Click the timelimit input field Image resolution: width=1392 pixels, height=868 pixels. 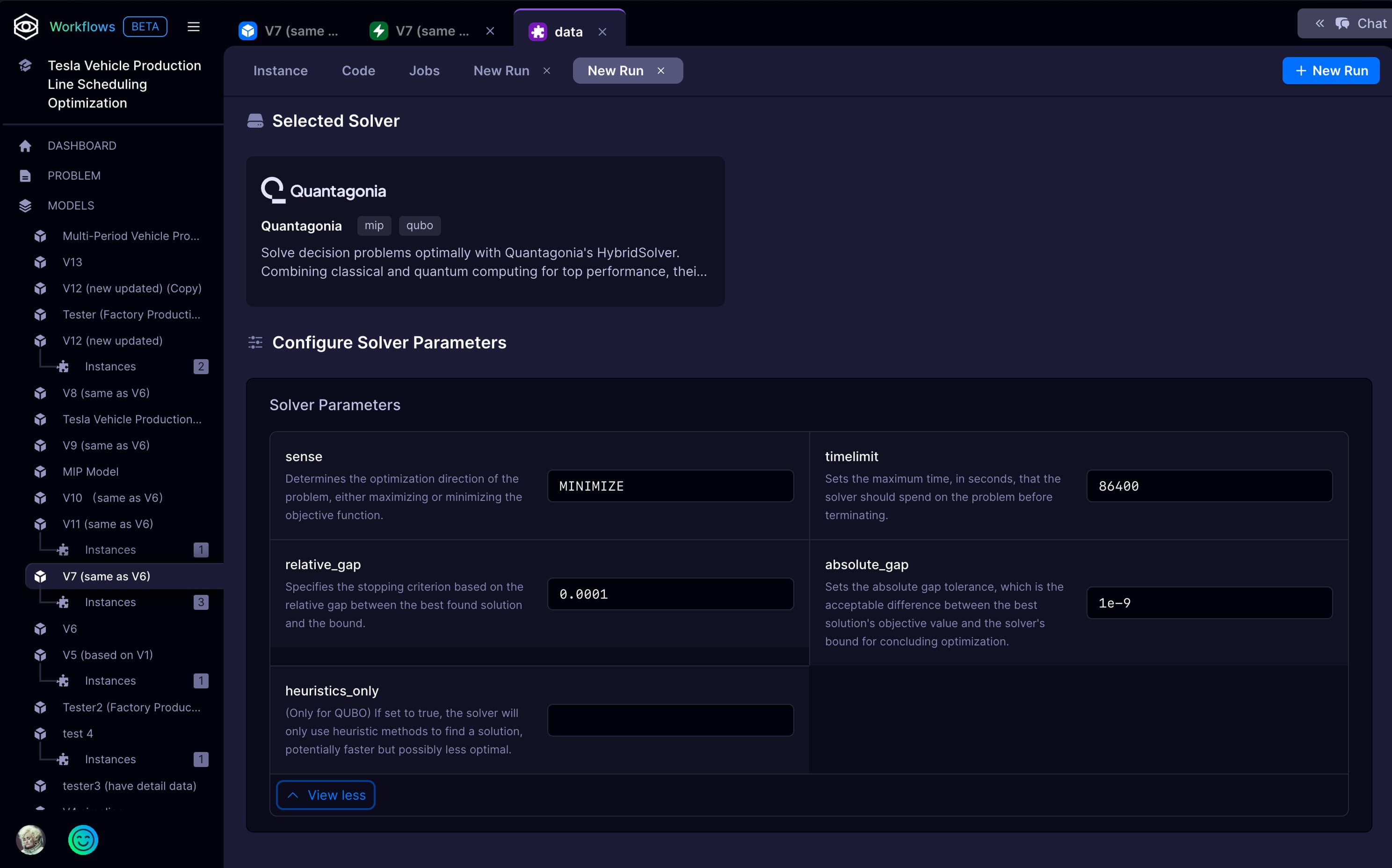pos(1209,486)
